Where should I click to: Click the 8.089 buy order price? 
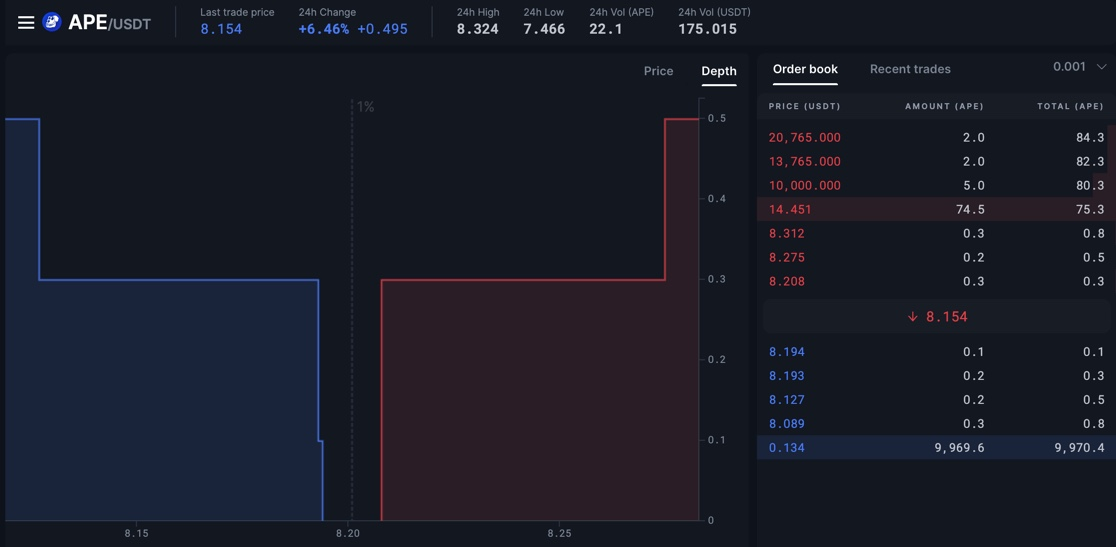[x=787, y=424]
